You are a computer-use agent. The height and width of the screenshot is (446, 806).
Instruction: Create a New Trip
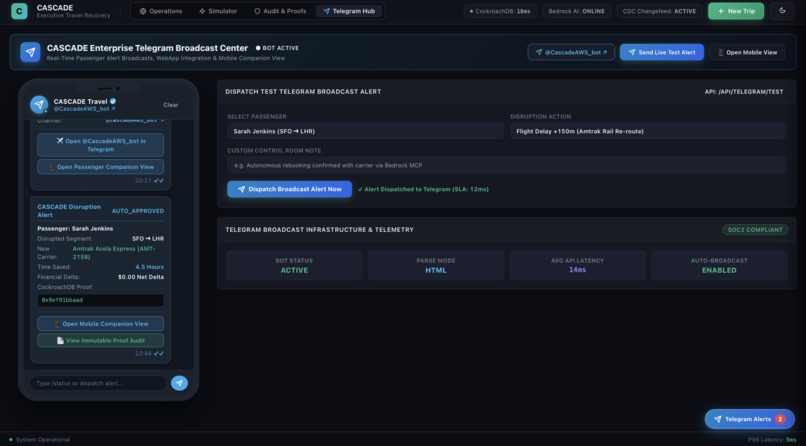point(736,11)
